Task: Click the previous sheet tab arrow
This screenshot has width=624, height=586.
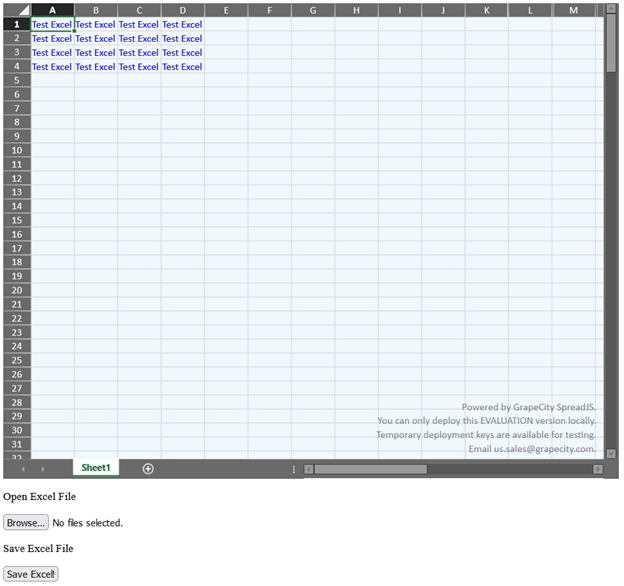Action: [23, 469]
